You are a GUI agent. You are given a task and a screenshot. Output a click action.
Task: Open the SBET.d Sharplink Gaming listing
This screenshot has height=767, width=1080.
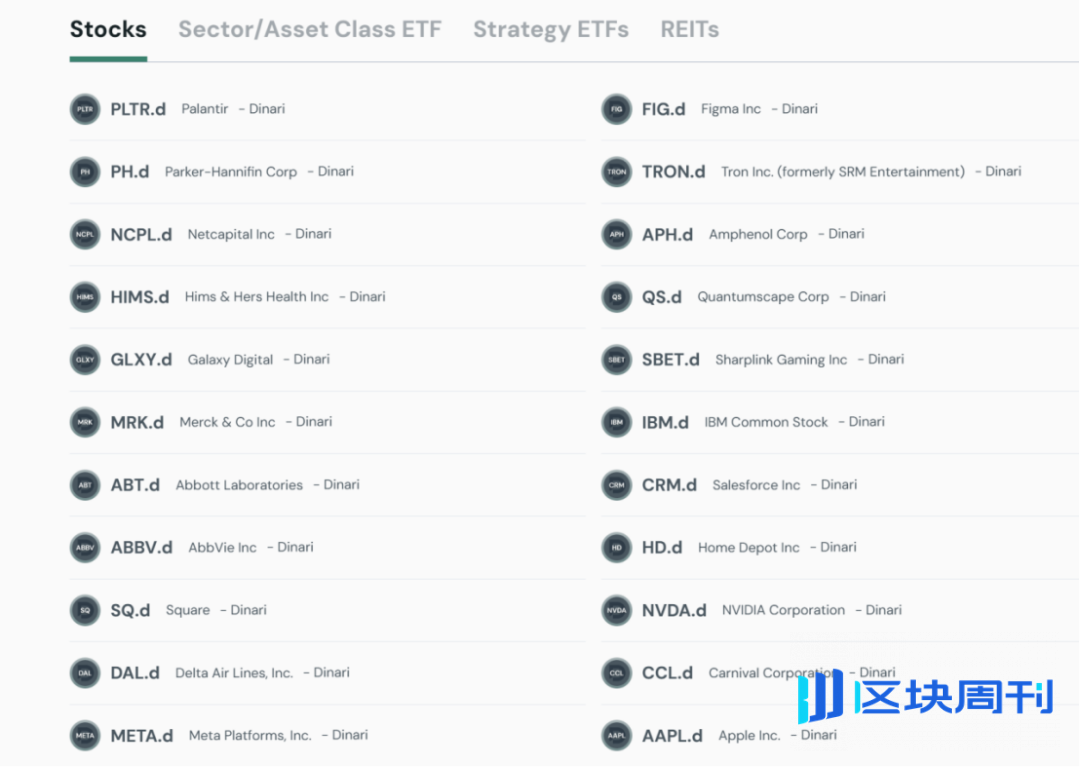coord(840,359)
